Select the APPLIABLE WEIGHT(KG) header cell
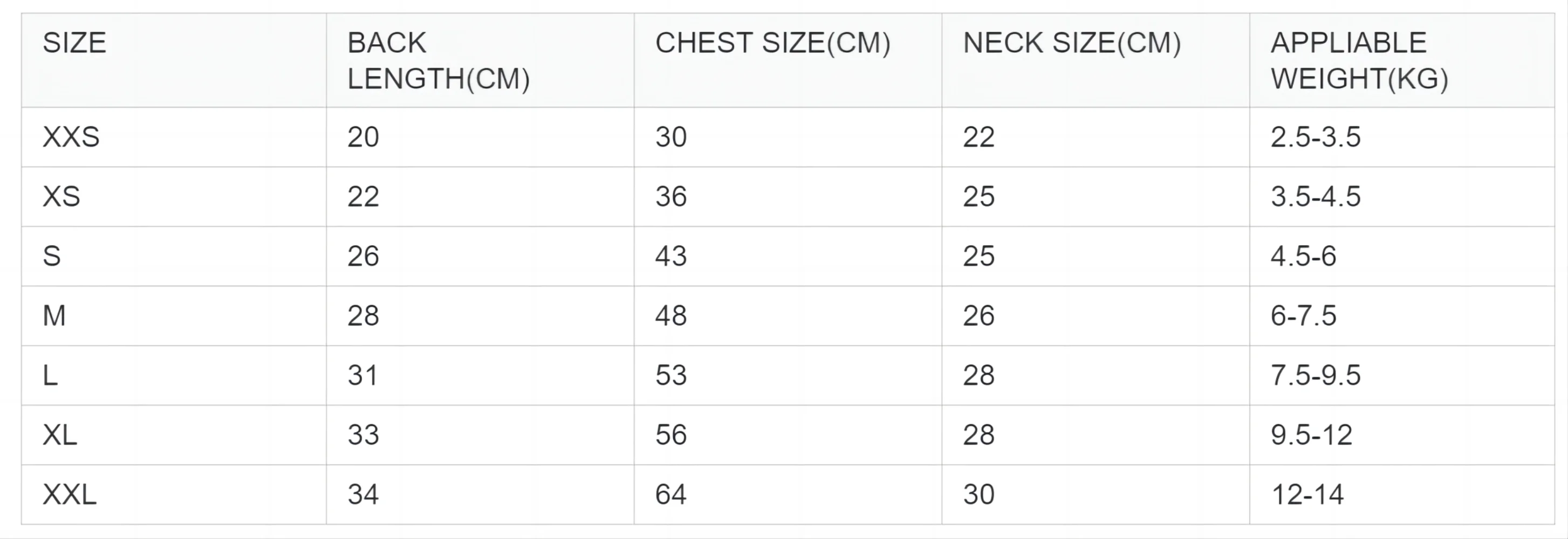The height and width of the screenshot is (539, 1568). 1402,60
